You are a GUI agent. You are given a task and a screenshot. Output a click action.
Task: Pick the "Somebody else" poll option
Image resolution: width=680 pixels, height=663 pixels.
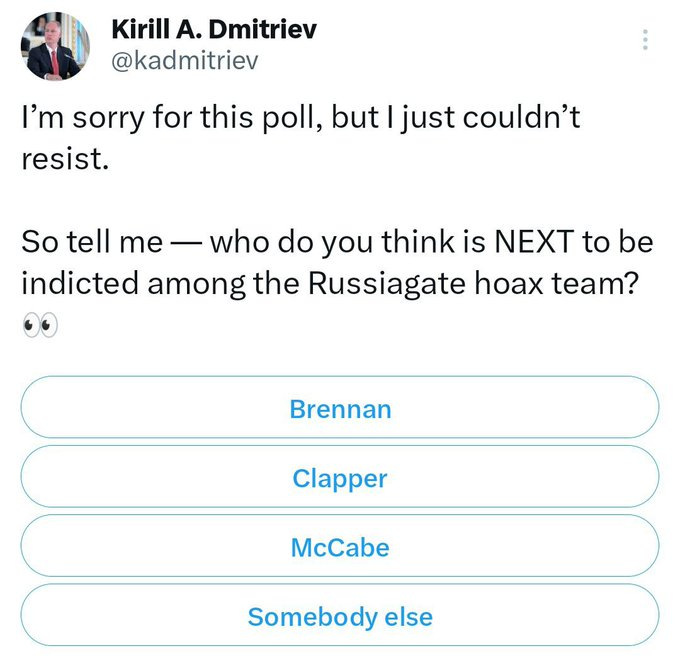(340, 616)
